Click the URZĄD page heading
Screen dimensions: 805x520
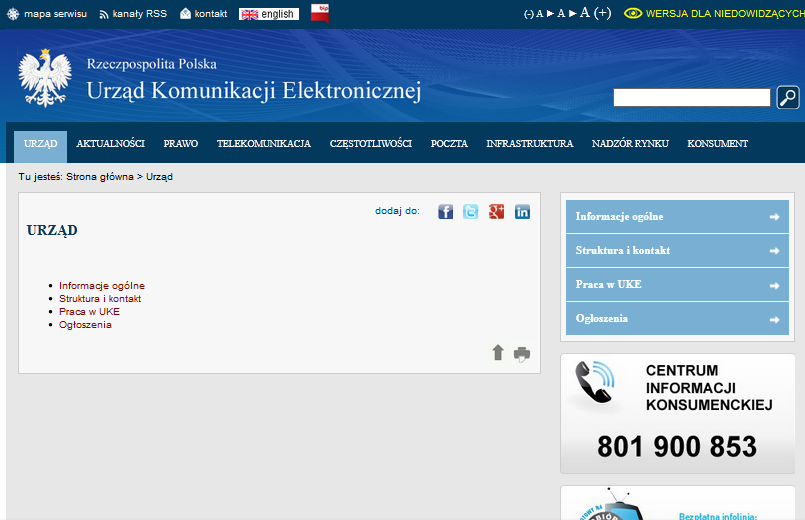(x=52, y=230)
